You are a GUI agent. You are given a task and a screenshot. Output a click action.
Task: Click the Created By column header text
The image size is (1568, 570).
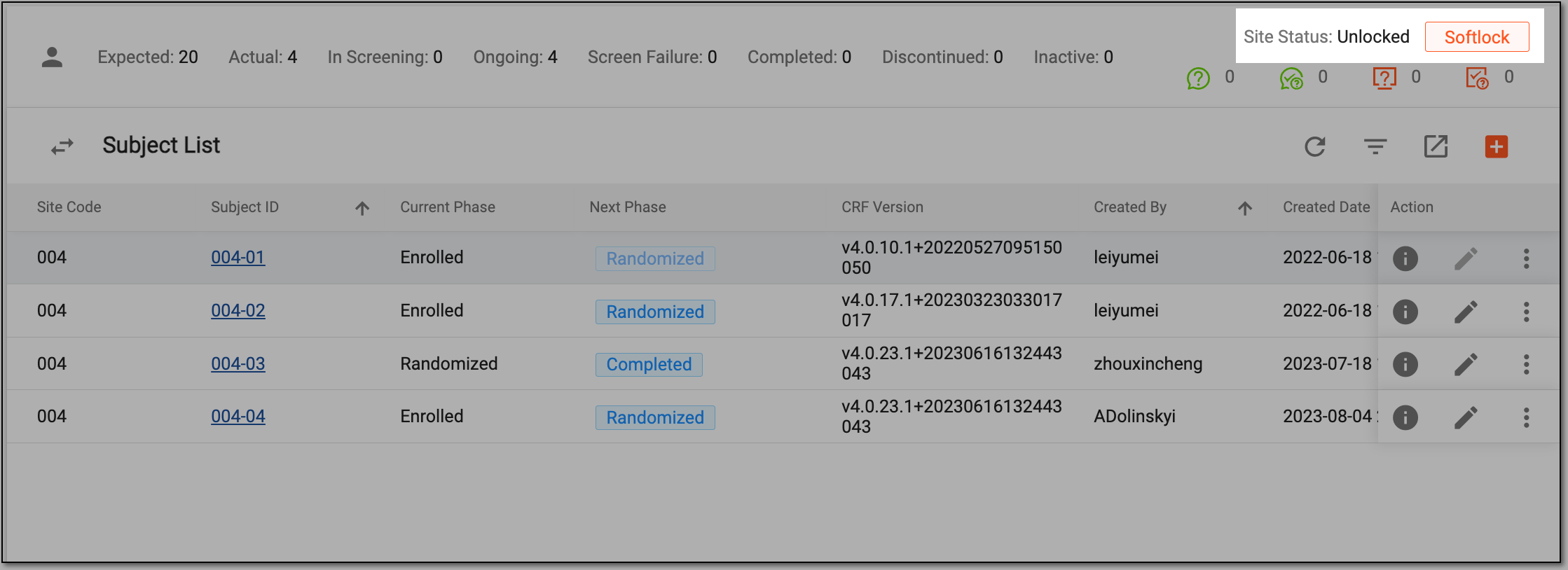[1130, 207]
